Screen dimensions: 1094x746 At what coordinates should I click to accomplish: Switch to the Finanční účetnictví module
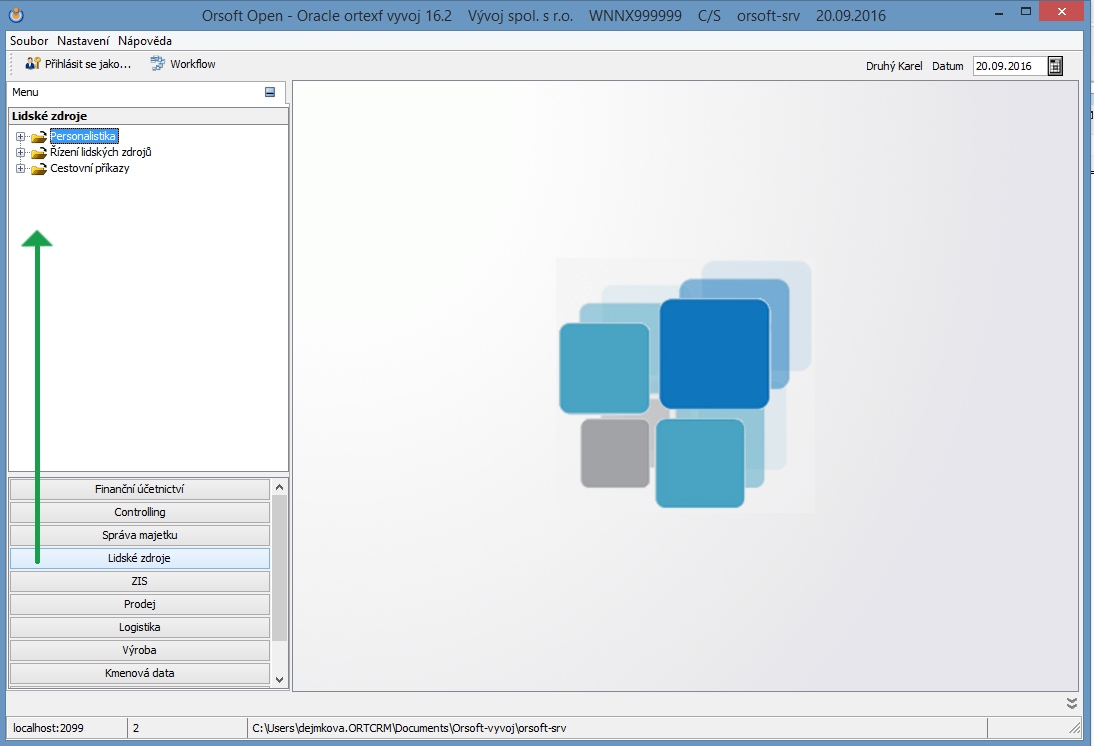[x=139, y=489]
